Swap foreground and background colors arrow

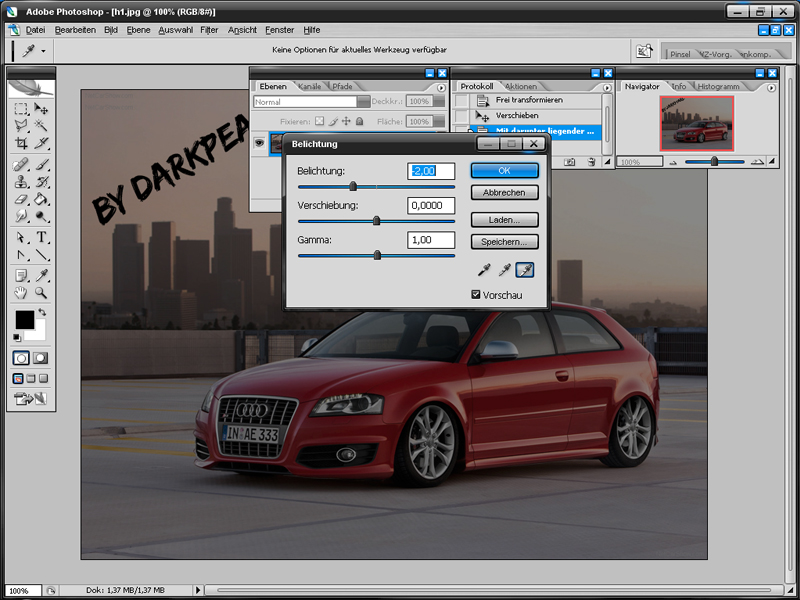(42, 314)
